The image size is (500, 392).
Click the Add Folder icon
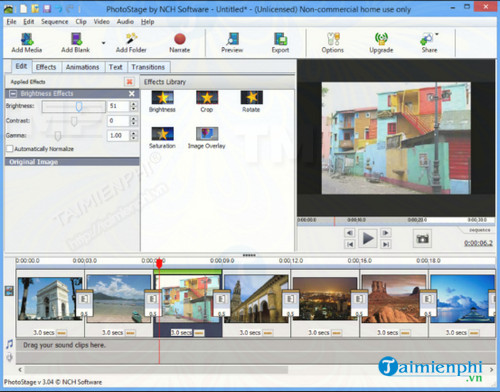(x=131, y=43)
